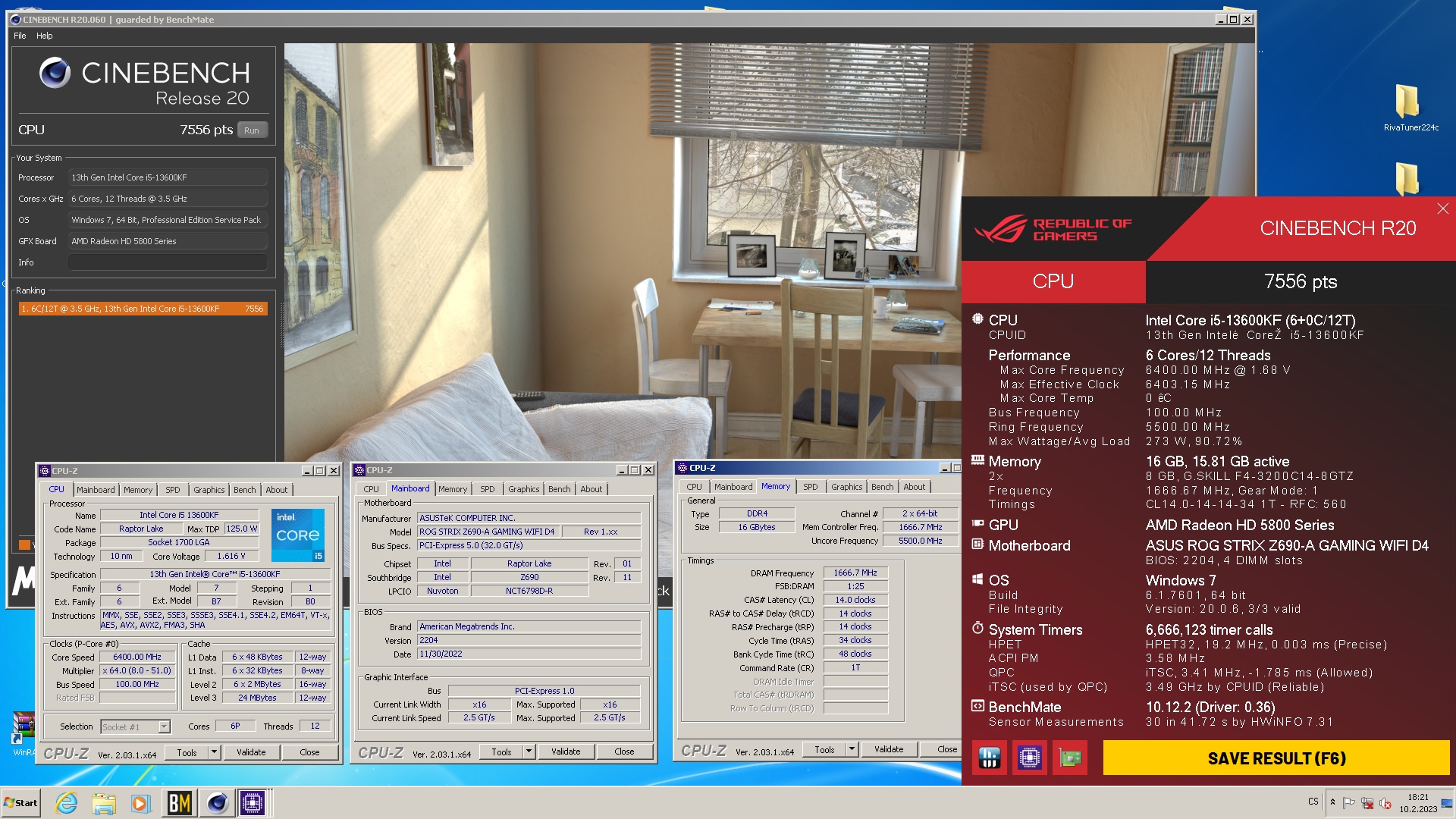Launch CPU-Z from the BenchMate panel's purple chip icon
The height and width of the screenshot is (819, 1456).
click(x=1029, y=758)
